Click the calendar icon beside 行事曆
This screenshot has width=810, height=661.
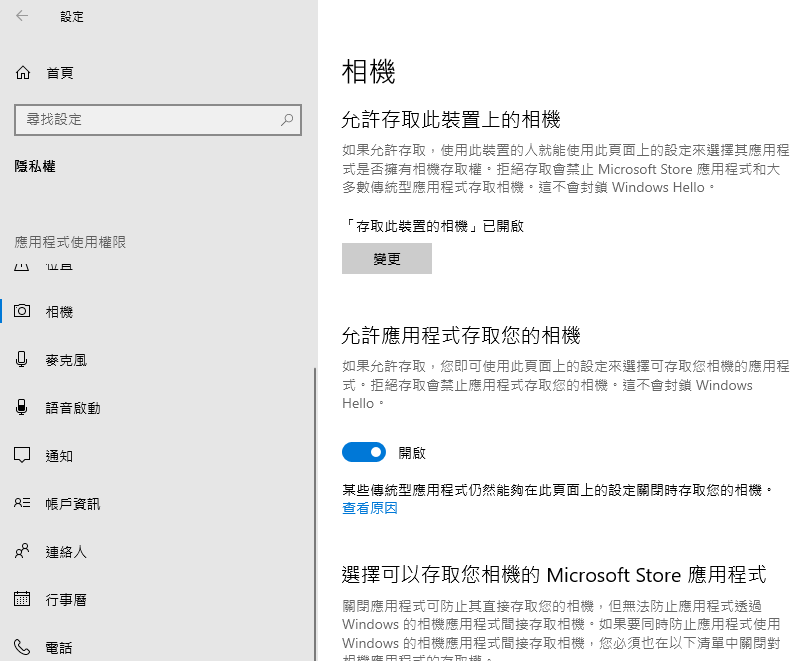pyautogui.click(x=22, y=599)
